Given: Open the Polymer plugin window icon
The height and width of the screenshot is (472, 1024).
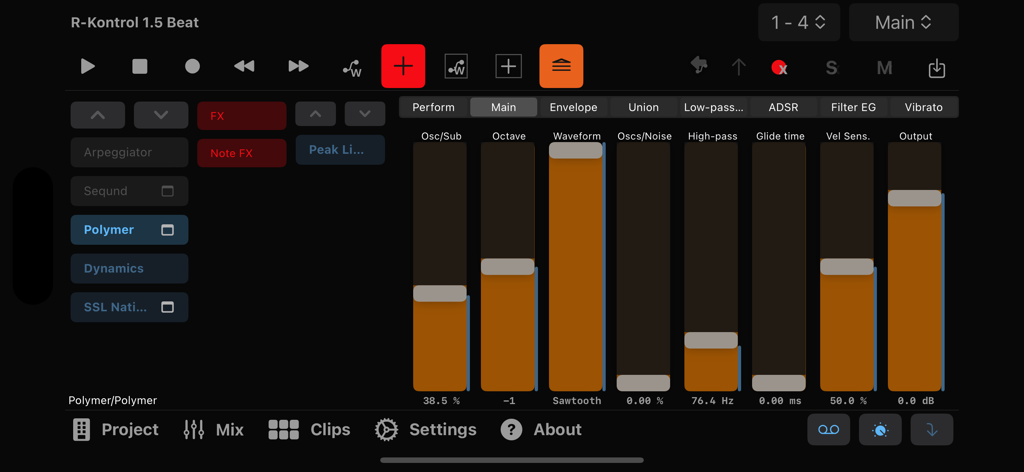Looking at the screenshot, I should [x=168, y=230].
